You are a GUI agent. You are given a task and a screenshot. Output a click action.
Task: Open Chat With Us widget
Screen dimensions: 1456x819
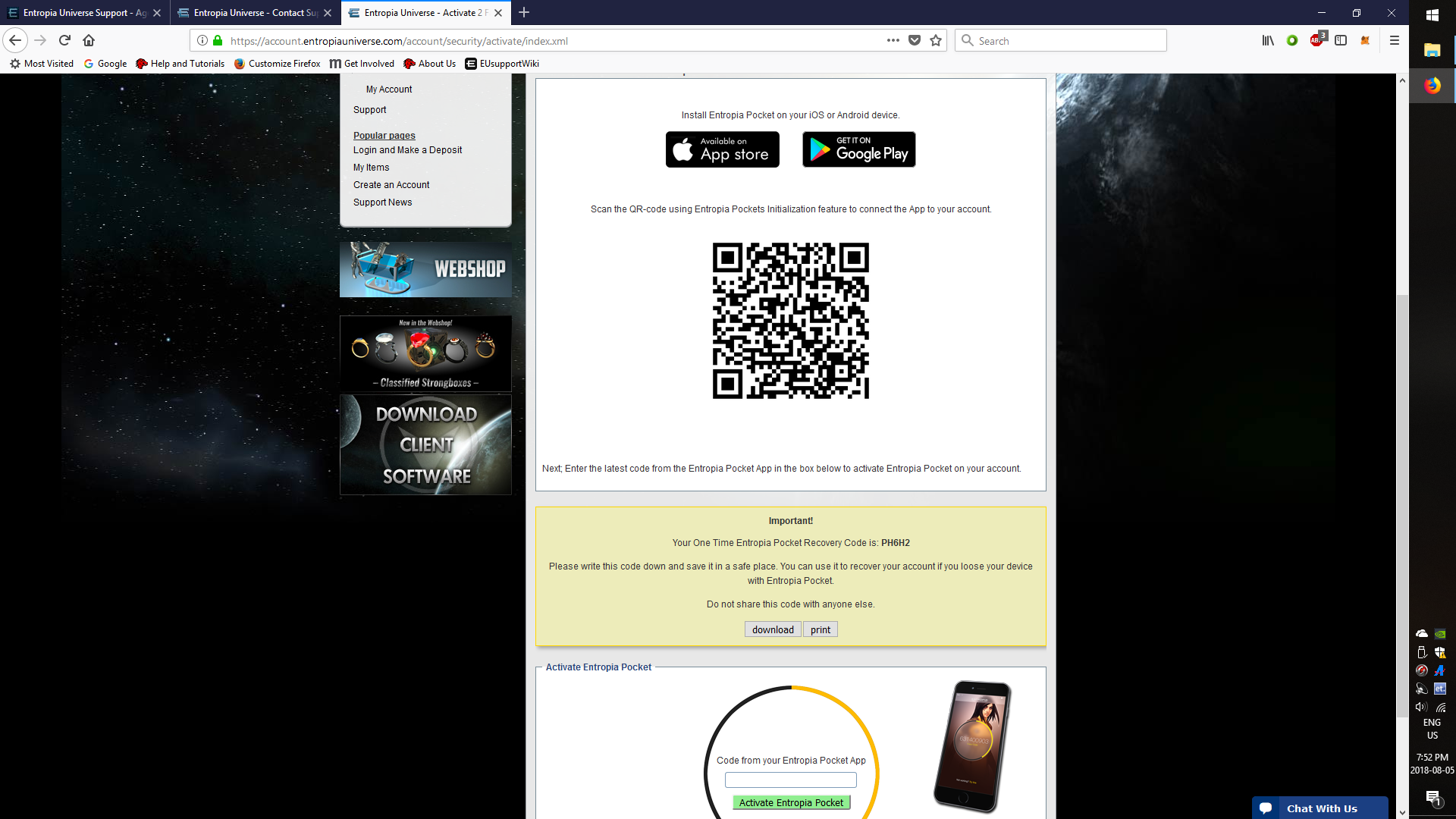point(1320,808)
